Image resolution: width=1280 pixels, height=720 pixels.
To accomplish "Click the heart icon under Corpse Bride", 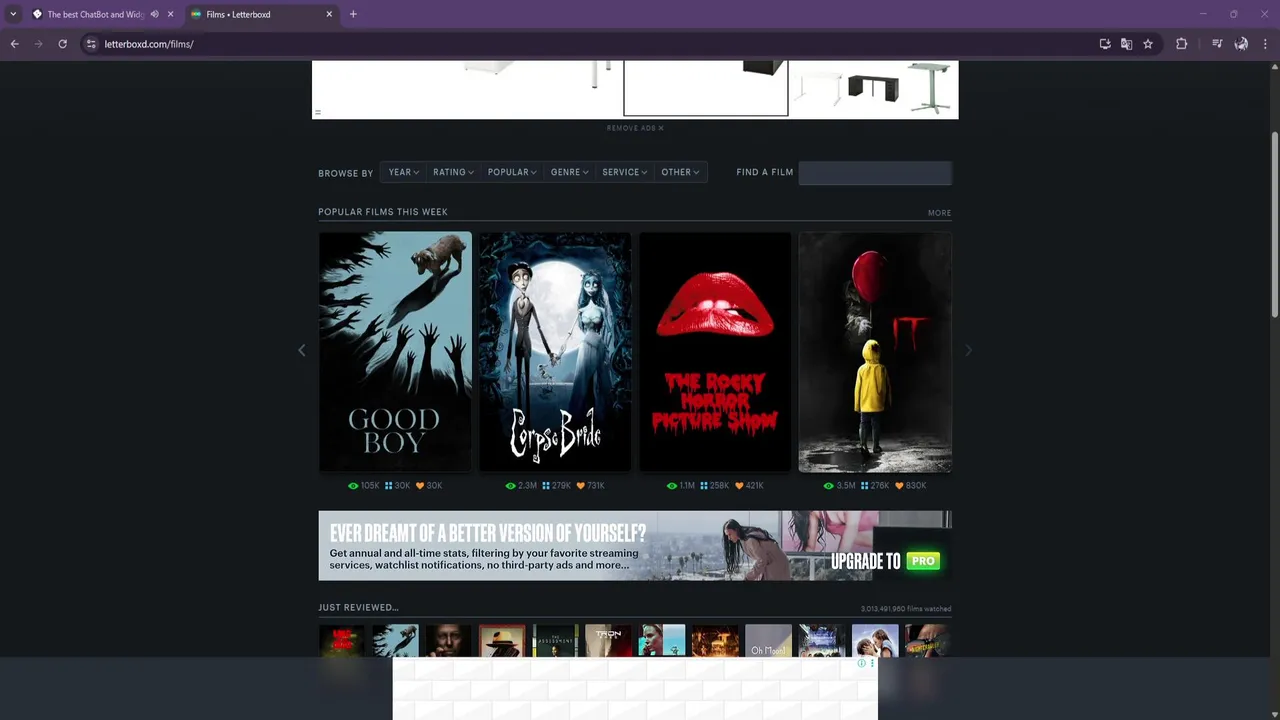I will click(581, 486).
